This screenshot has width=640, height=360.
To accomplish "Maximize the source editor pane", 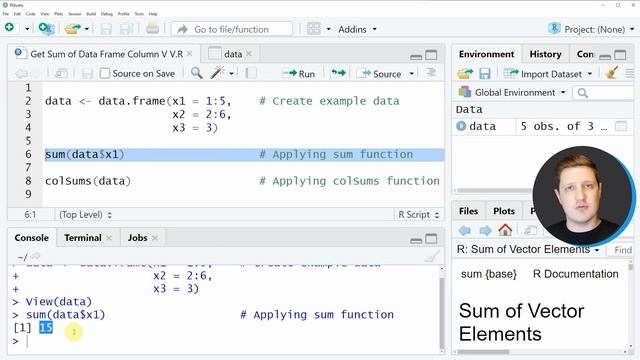I will [x=431, y=55].
